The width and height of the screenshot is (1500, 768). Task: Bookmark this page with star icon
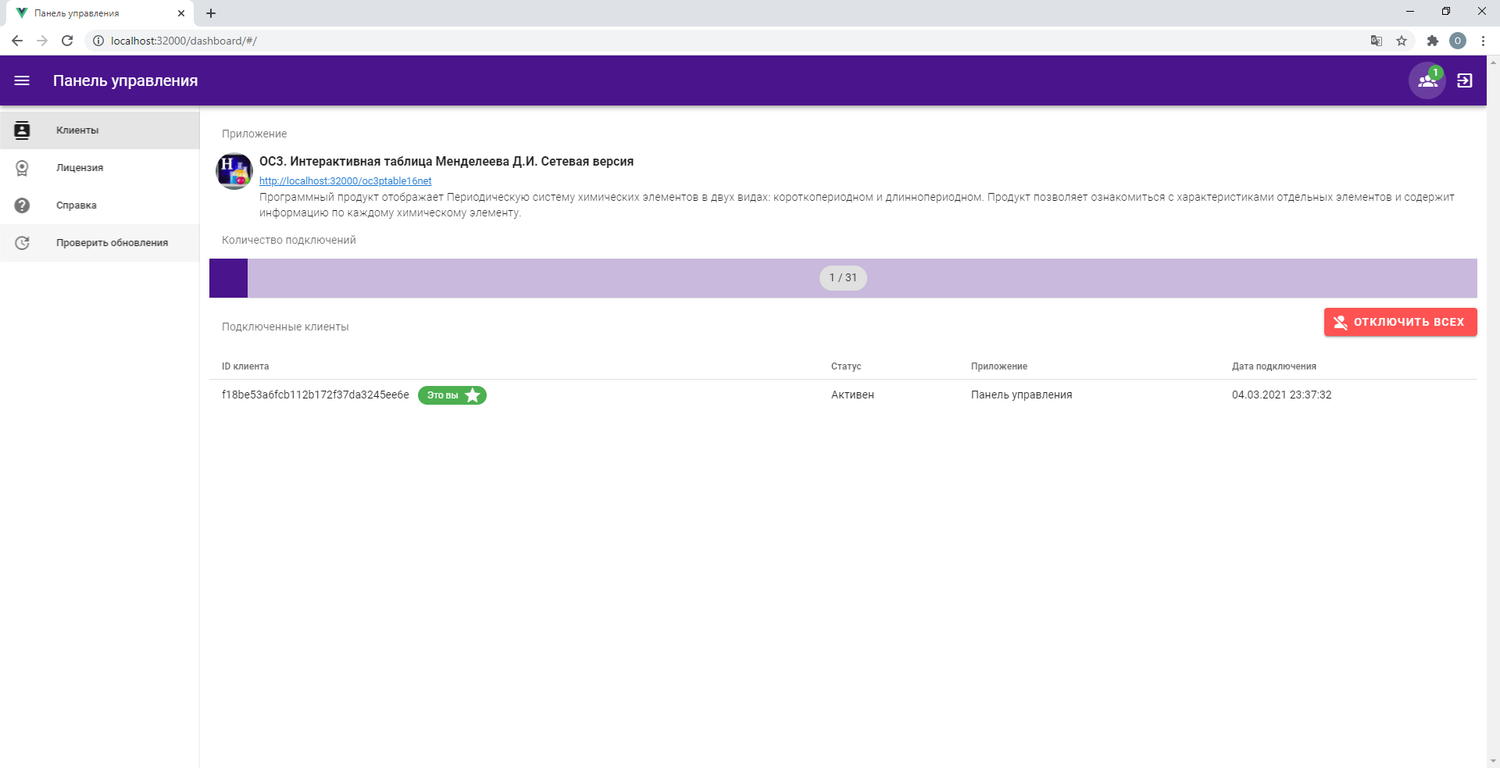[1401, 41]
